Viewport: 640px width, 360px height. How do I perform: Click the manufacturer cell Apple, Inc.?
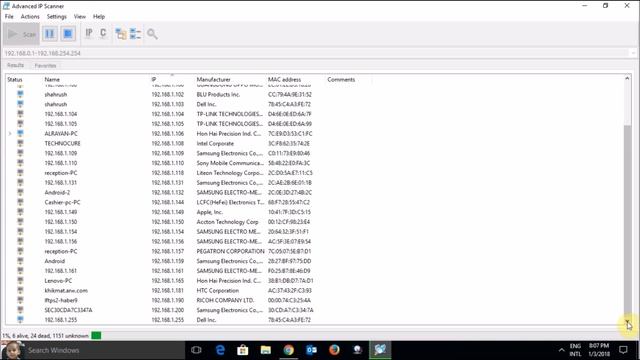click(x=210, y=212)
